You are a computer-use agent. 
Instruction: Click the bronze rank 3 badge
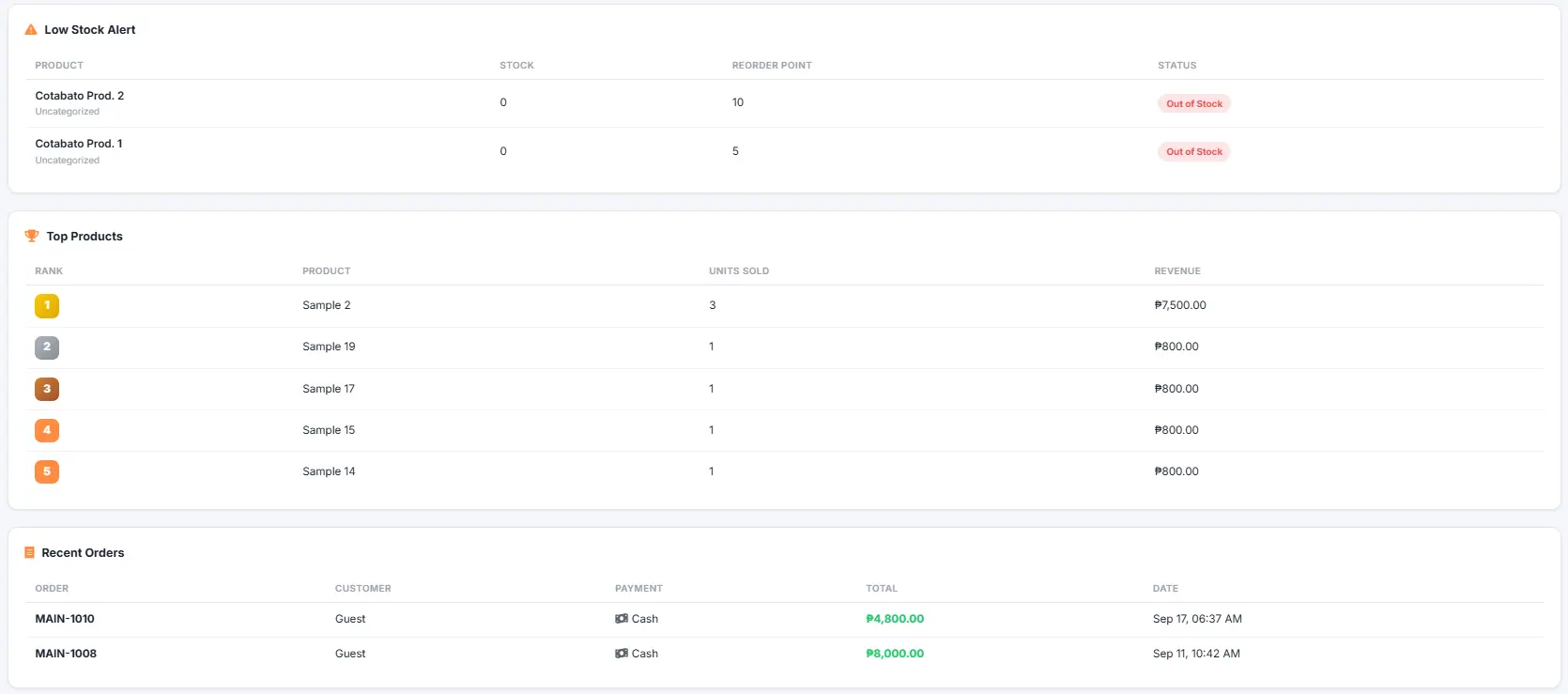coord(47,389)
